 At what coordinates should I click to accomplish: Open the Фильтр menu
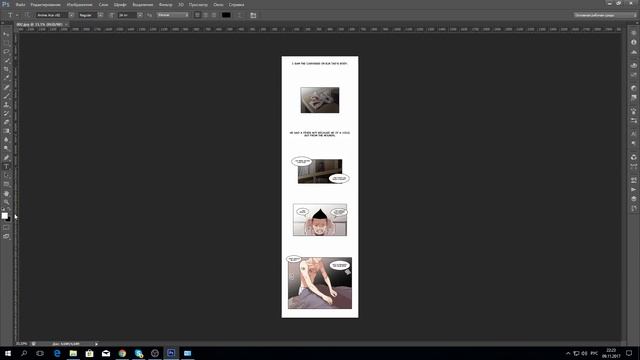coord(165,4)
